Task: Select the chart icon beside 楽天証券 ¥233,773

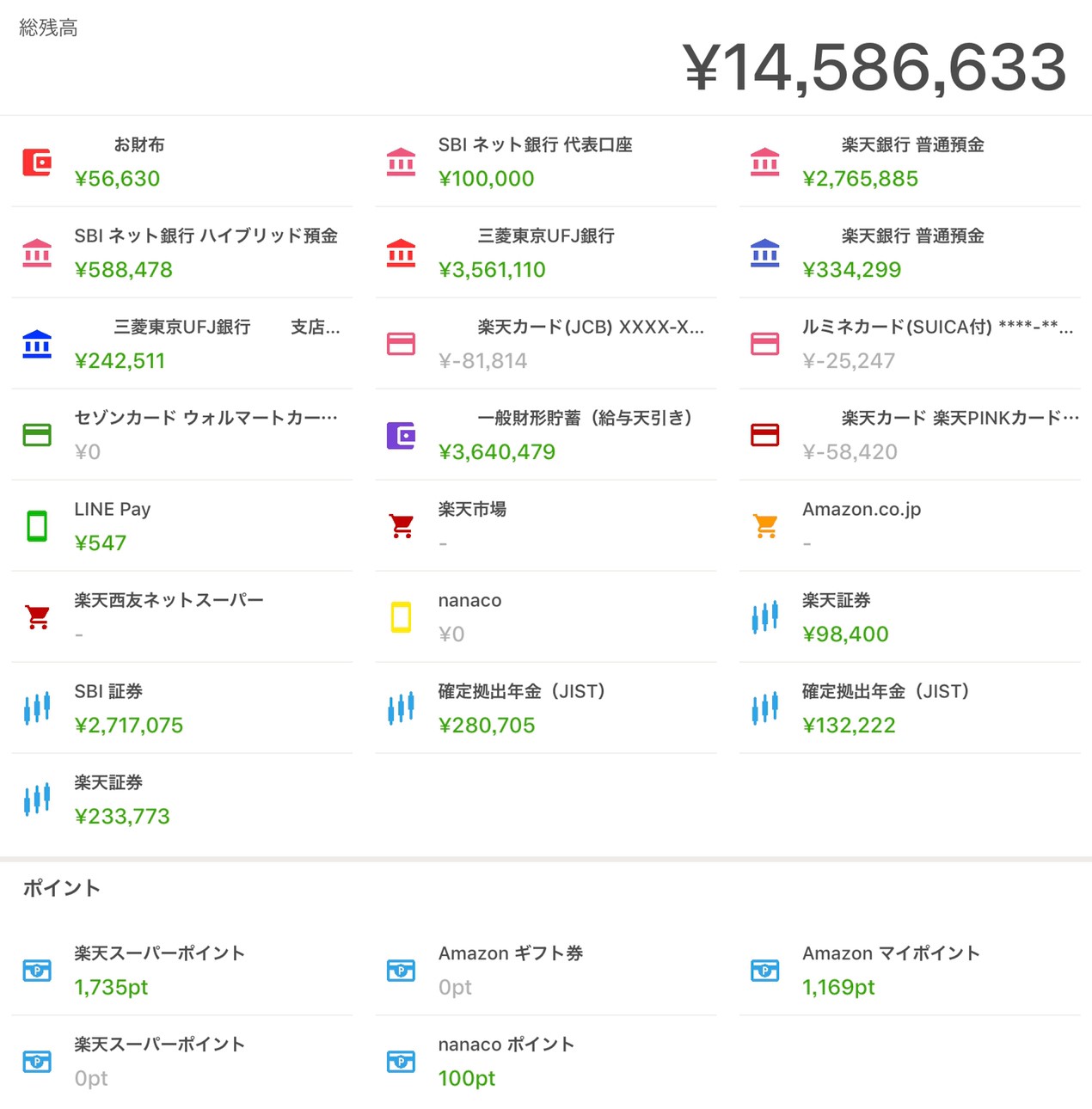Action: click(37, 800)
